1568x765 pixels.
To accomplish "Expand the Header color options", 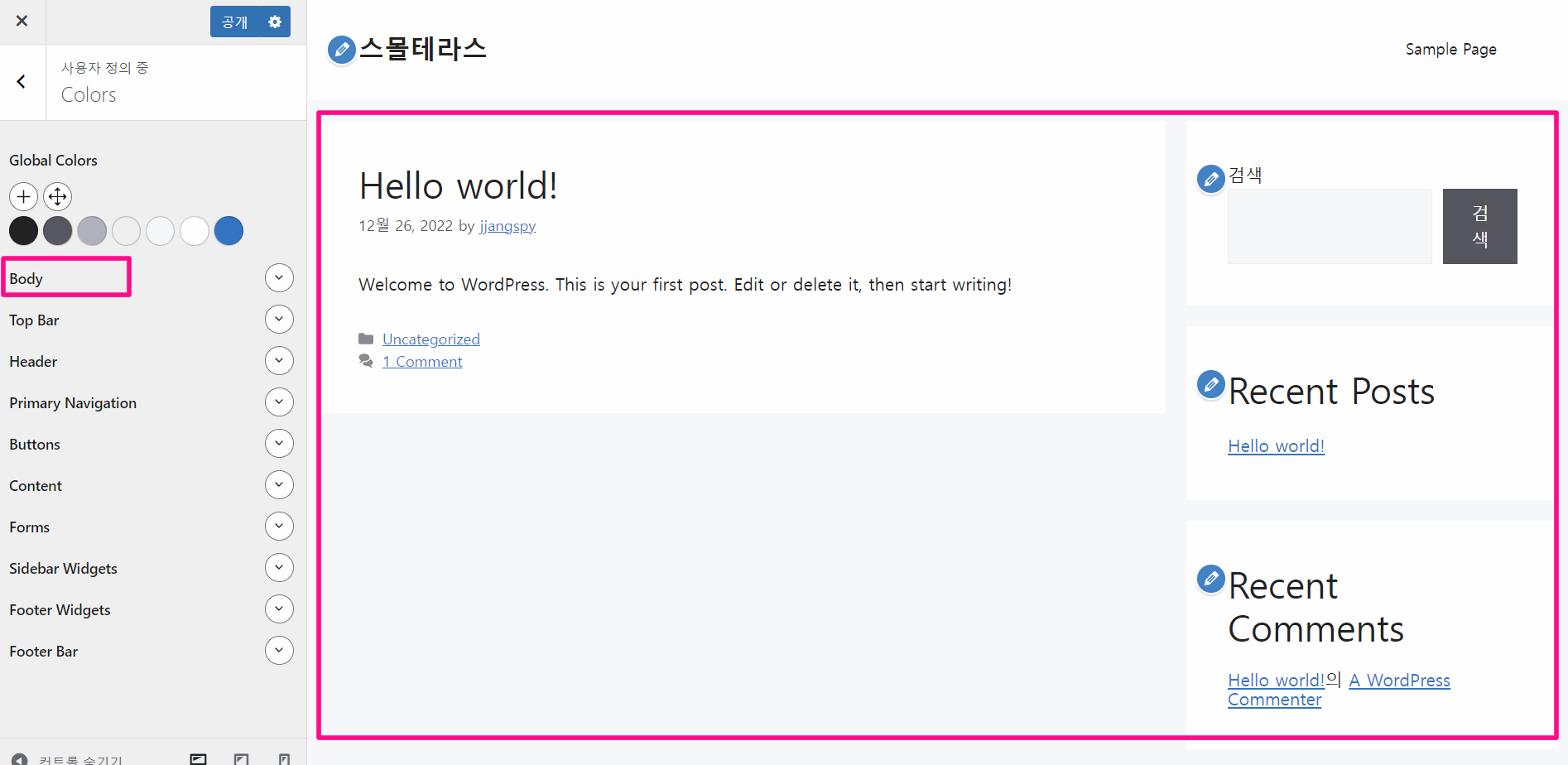I will tap(279, 361).
